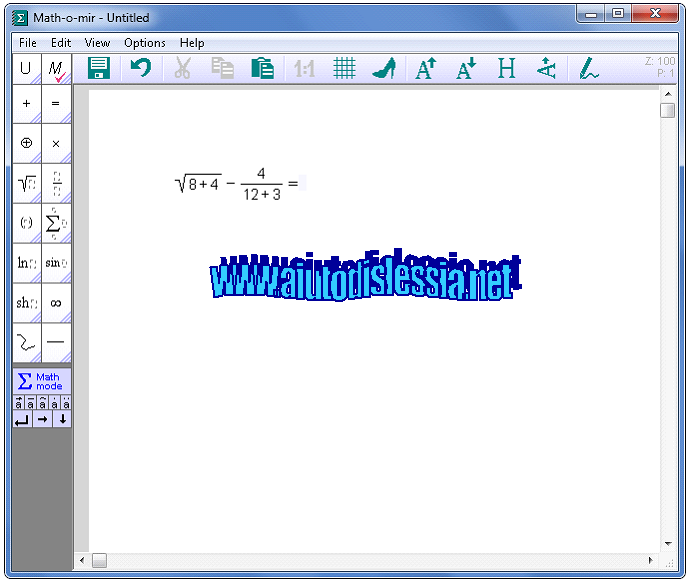Click the horizontal scrollbar thumb

click(99, 560)
